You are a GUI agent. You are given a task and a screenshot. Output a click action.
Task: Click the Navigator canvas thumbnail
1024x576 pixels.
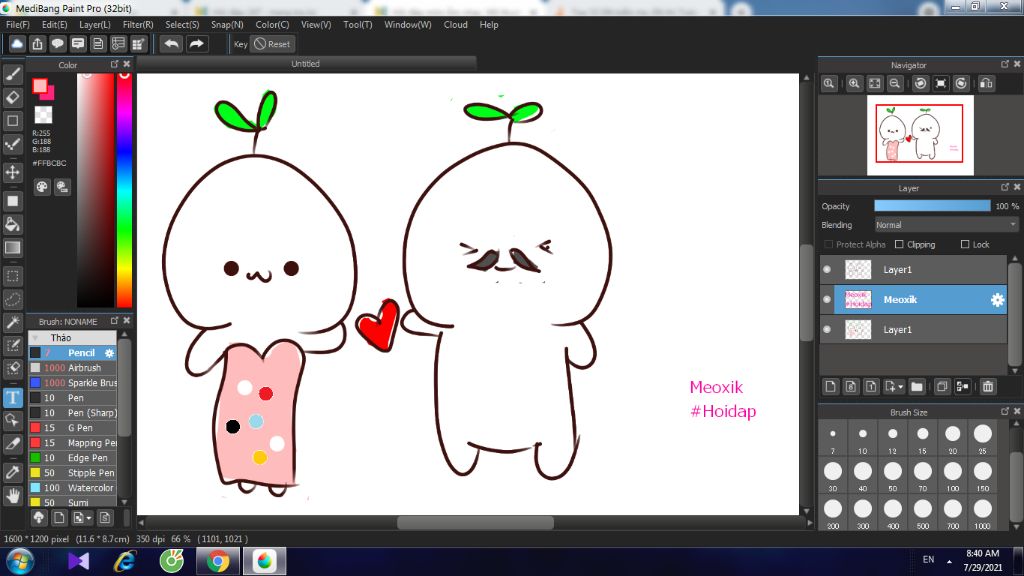(x=920, y=135)
